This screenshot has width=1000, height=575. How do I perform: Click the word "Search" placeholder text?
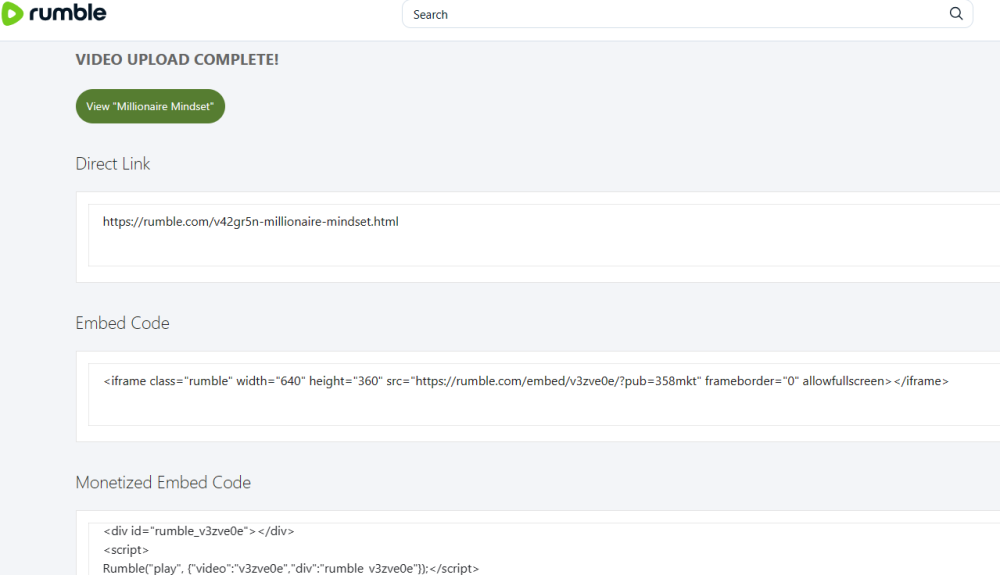point(430,15)
